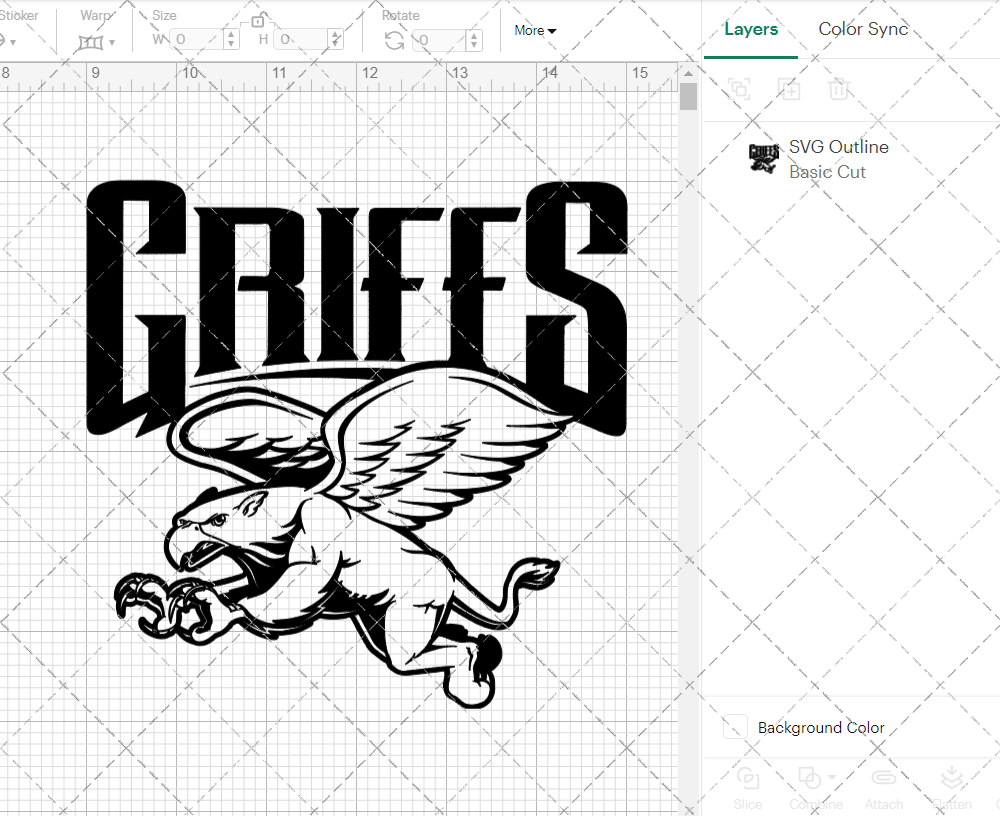The image size is (1000, 816).
Task: Increase width using the stepper
Action: pos(232,35)
